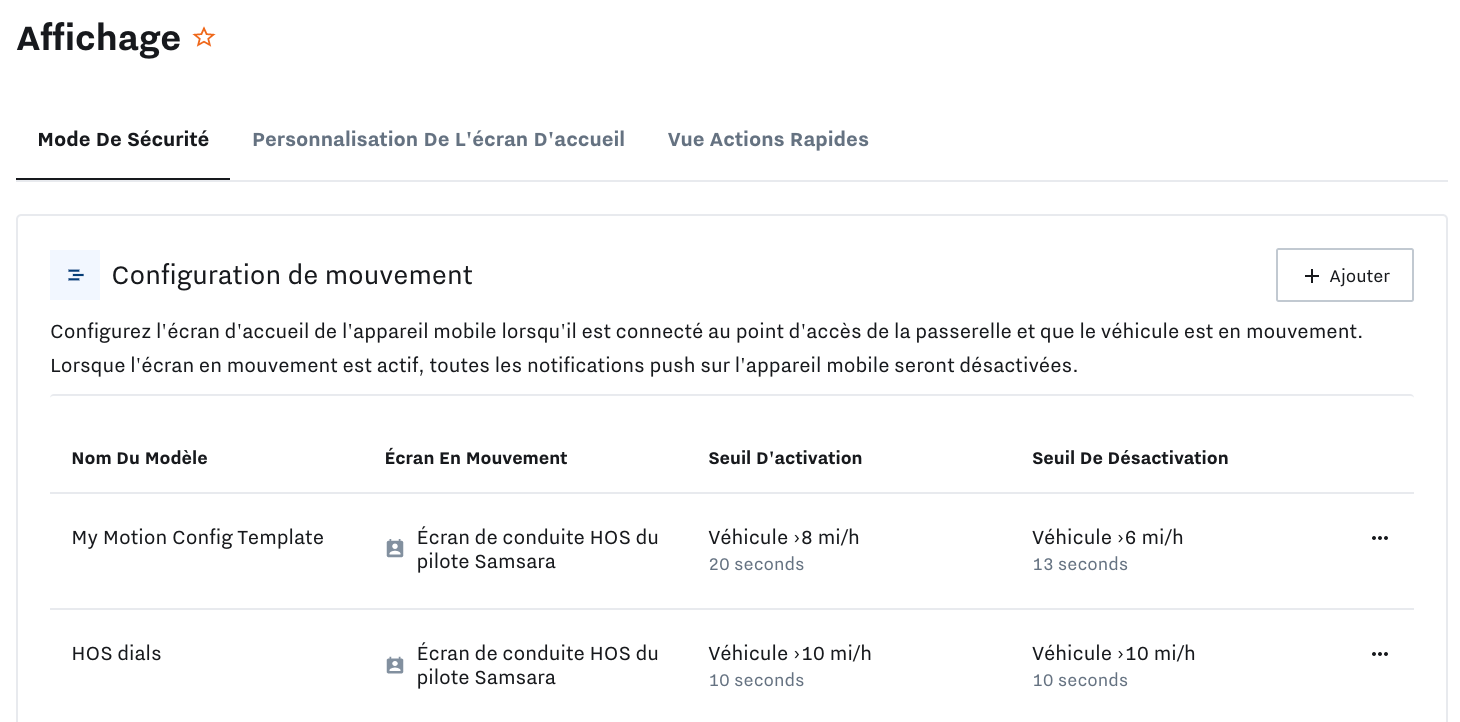Open the Personnalisation De L'écran D'accueil tab

coord(438,139)
